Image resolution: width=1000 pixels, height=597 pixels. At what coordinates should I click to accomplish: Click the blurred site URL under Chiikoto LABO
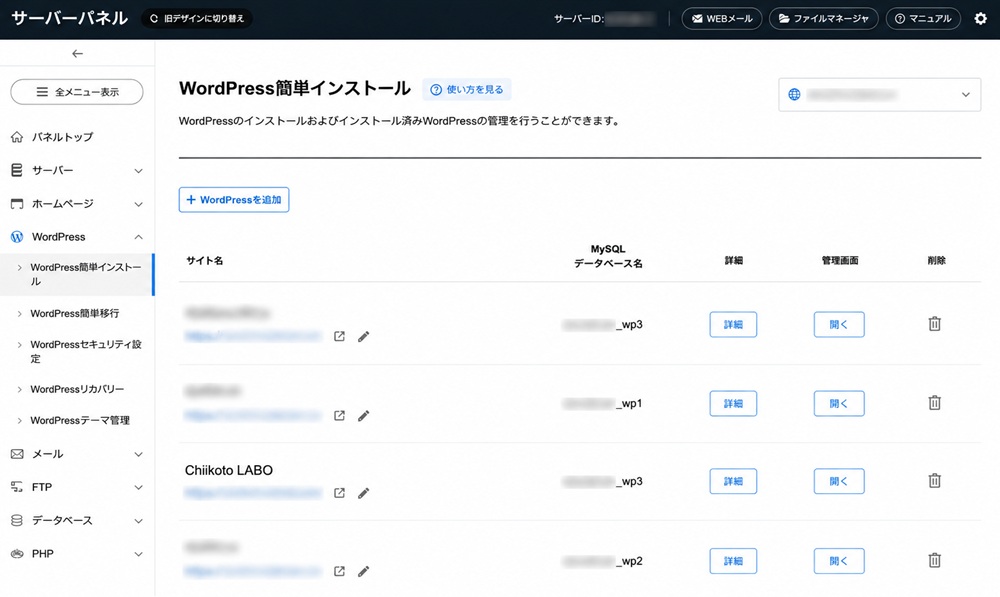[253, 493]
